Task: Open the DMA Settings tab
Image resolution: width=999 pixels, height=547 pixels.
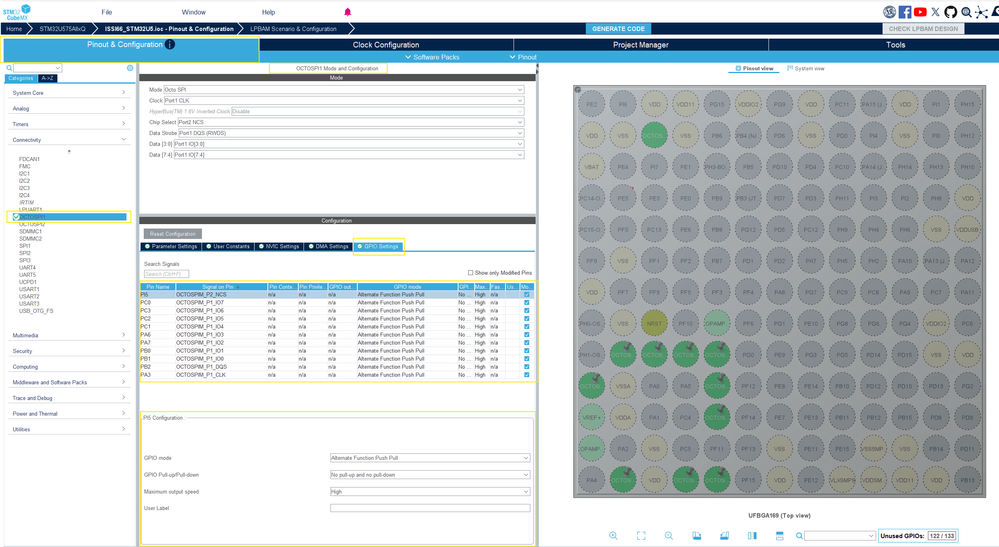Action: (329, 246)
